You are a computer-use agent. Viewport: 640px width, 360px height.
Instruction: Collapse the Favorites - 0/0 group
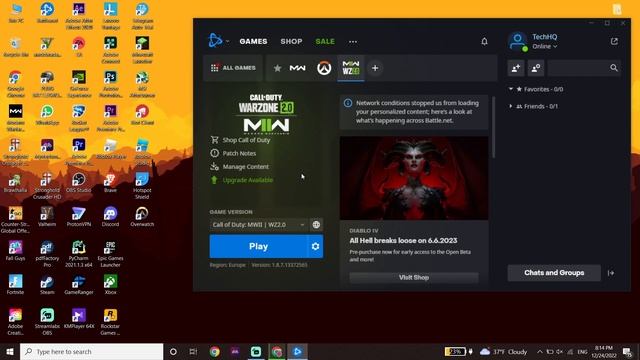pos(536,89)
